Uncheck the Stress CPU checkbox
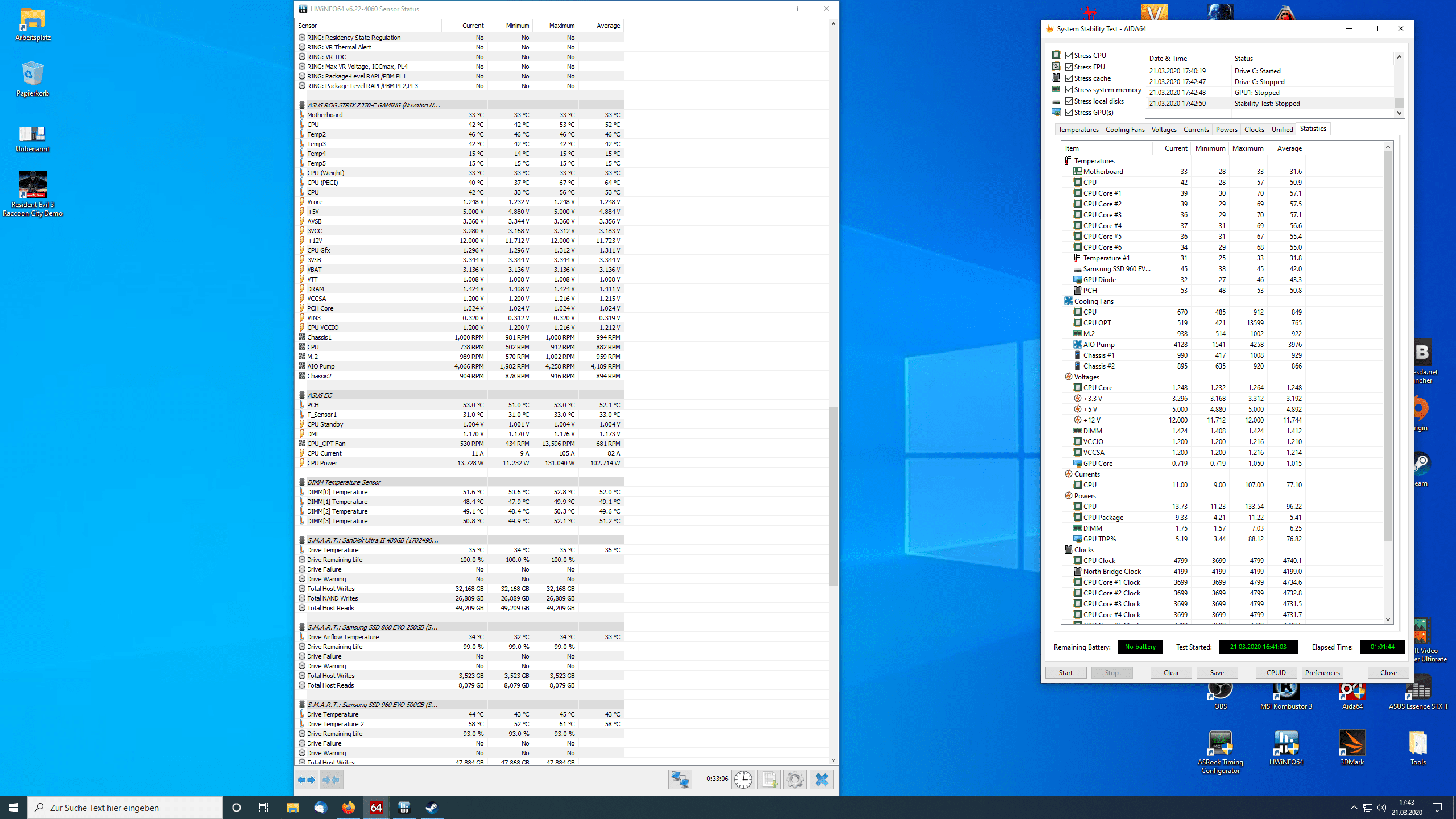The image size is (1456, 819). pos(1069,55)
